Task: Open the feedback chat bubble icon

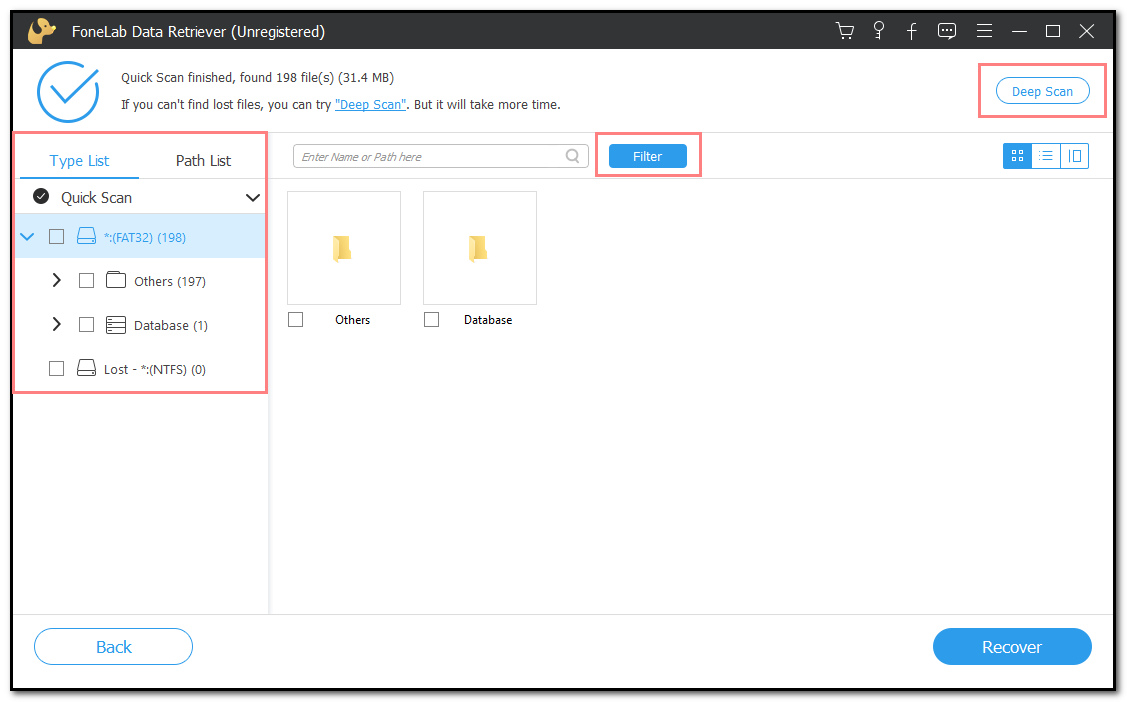Action: coord(947,32)
